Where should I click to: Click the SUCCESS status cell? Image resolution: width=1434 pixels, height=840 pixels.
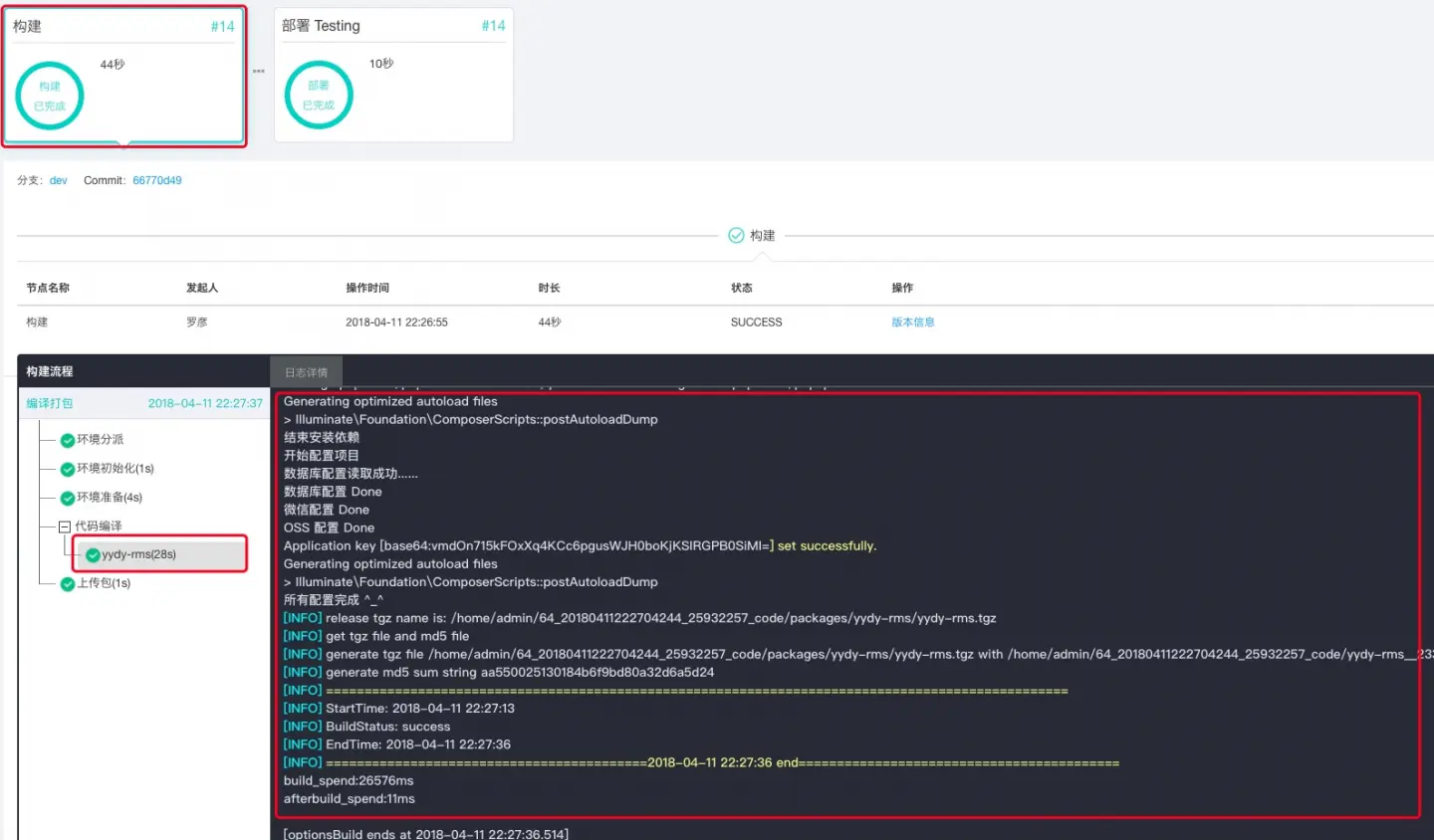point(757,322)
